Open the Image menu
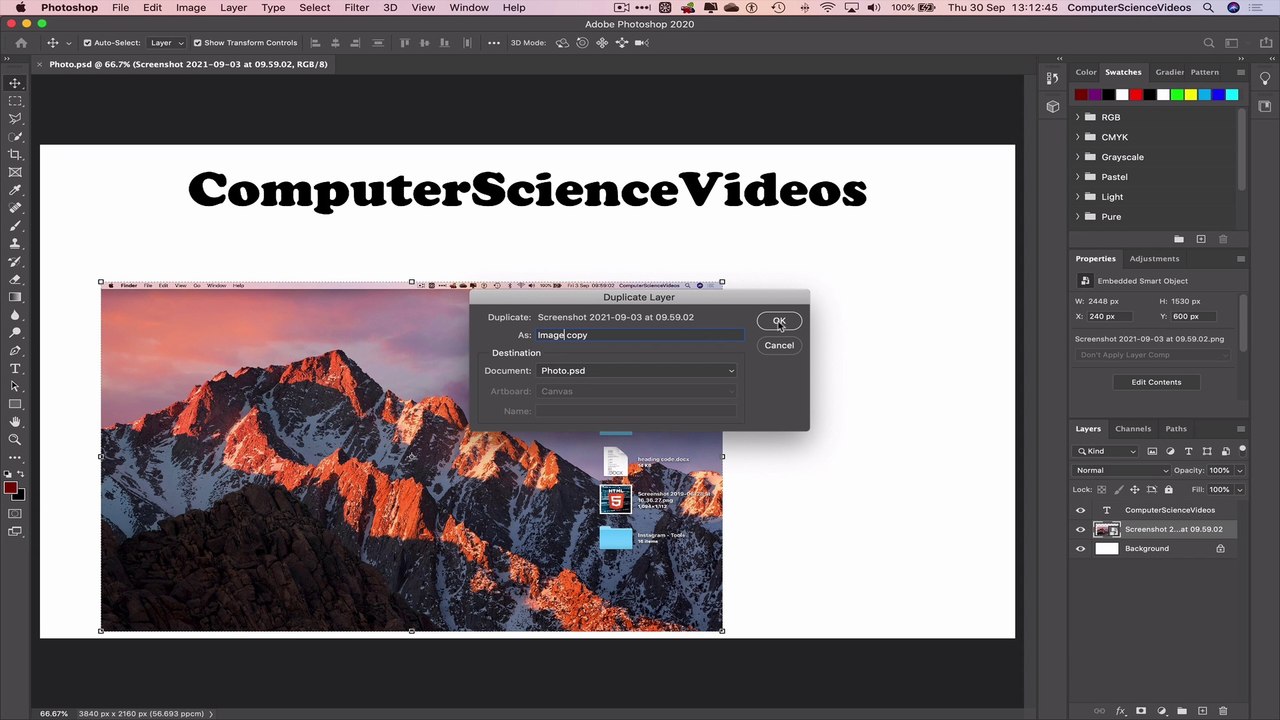This screenshot has width=1280, height=720. click(x=190, y=8)
